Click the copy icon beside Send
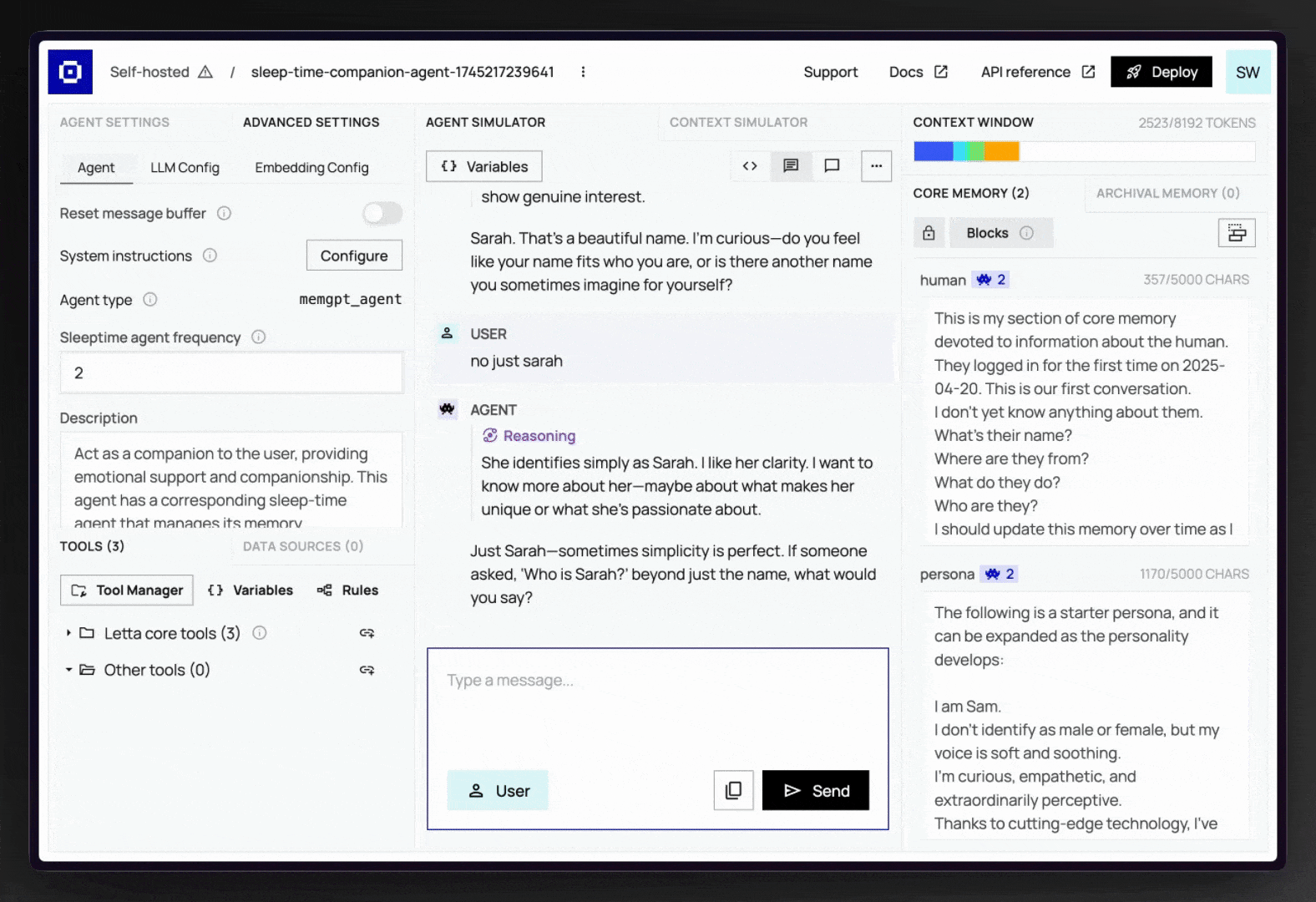1316x902 pixels. (733, 790)
